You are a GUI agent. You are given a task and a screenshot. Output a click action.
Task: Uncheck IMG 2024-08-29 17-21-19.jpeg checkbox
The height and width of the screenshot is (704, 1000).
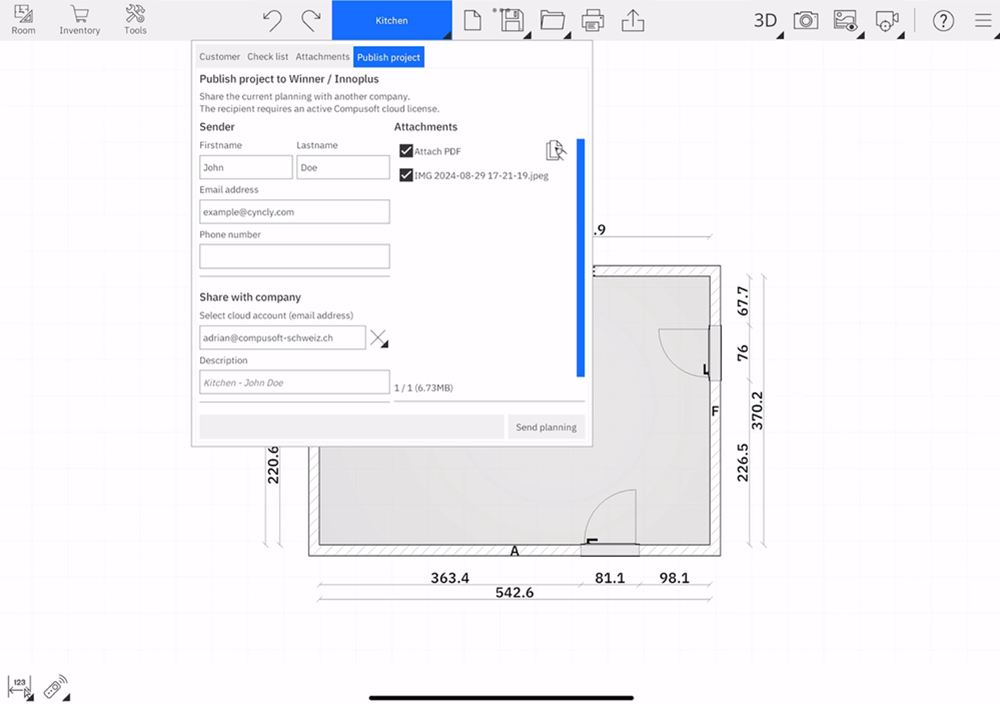(406, 175)
